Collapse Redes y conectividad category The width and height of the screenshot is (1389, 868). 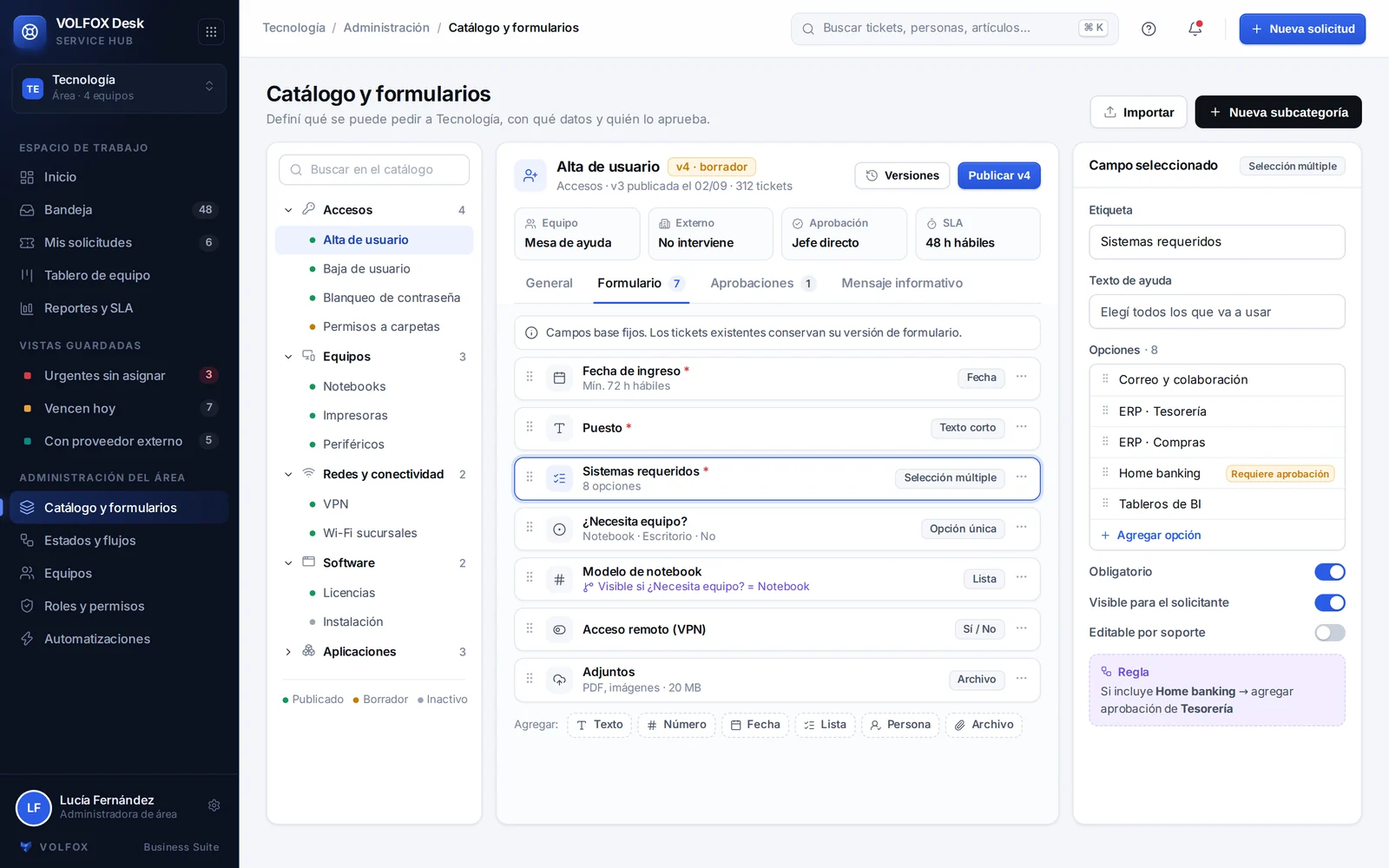pyautogui.click(x=288, y=475)
